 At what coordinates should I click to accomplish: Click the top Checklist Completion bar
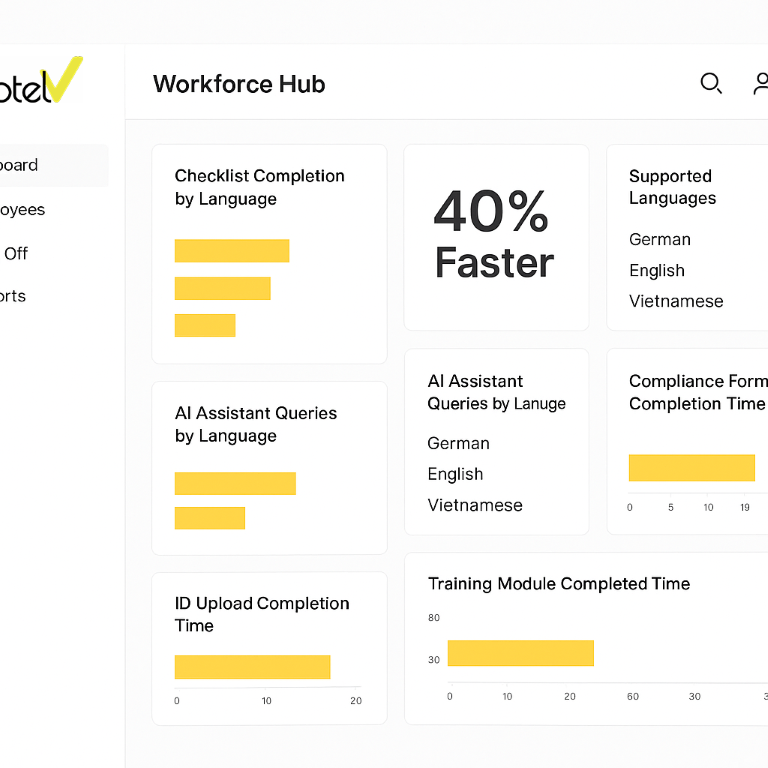[232, 251]
